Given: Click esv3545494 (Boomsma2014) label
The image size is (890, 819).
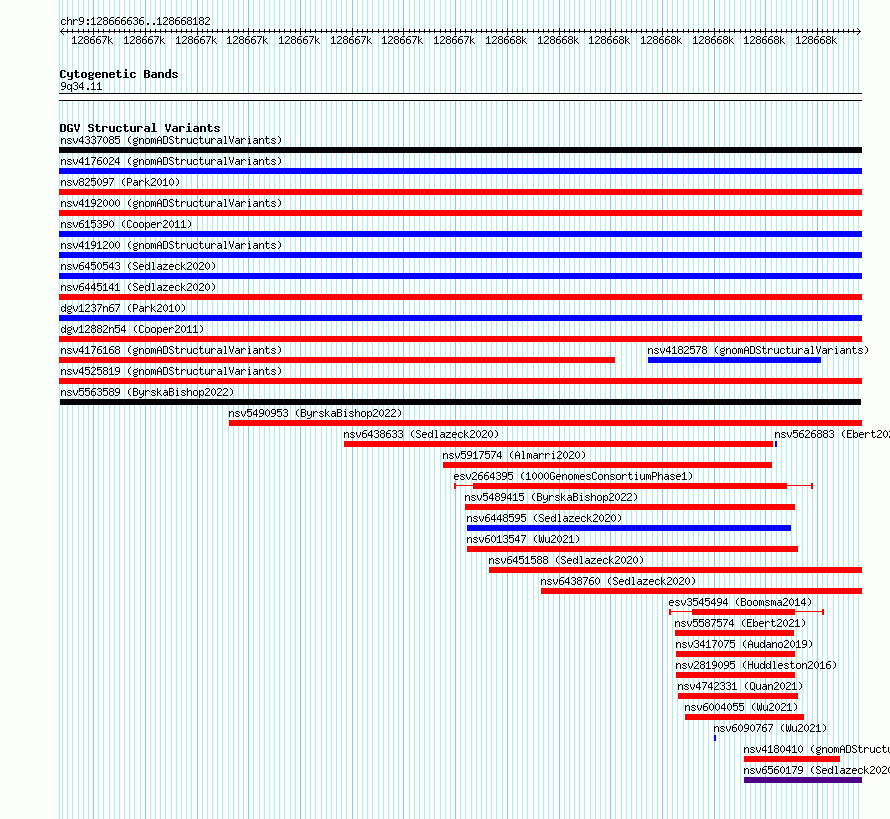Looking at the screenshot, I should 740,602.
